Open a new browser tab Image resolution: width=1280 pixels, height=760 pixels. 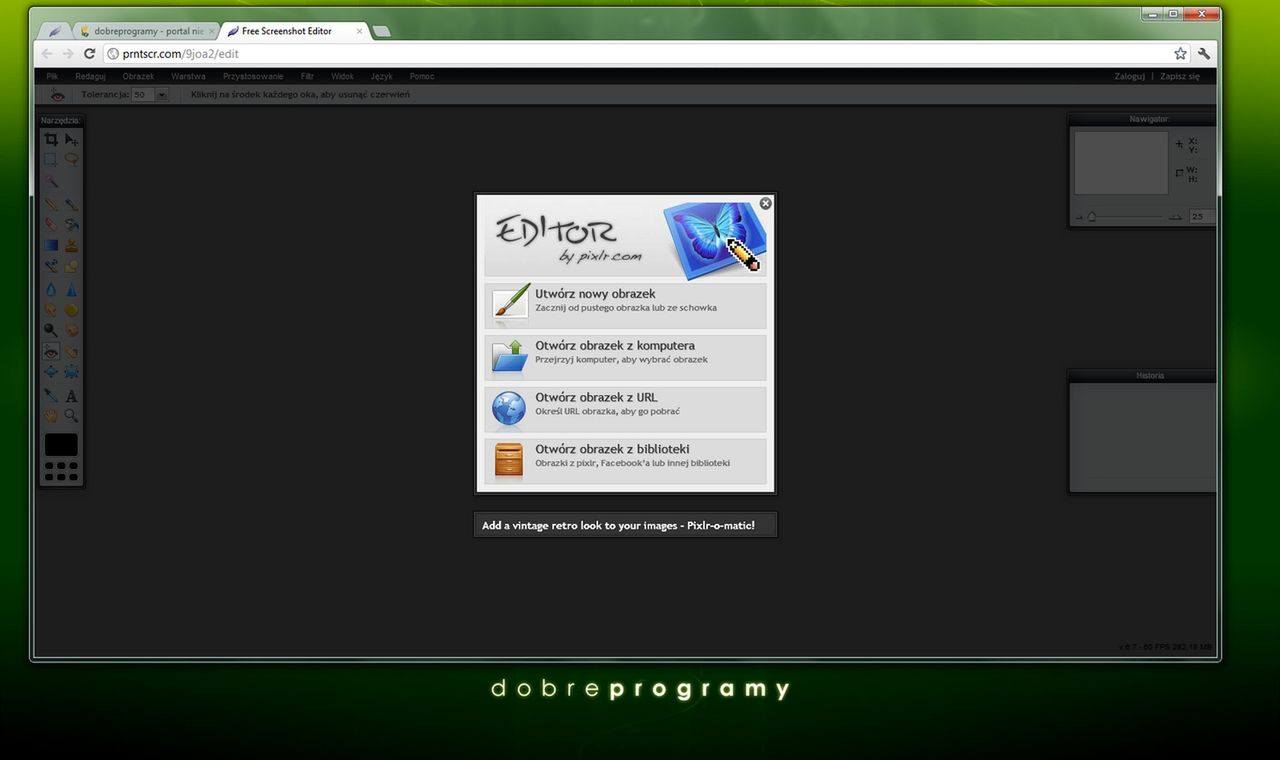coord(381,32)
